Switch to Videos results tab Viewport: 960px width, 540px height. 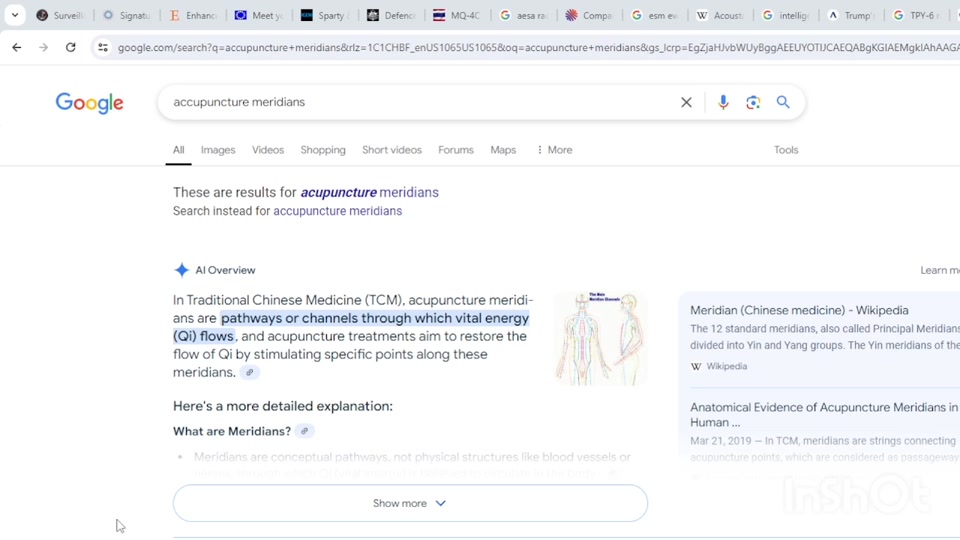tap(267, 150)
